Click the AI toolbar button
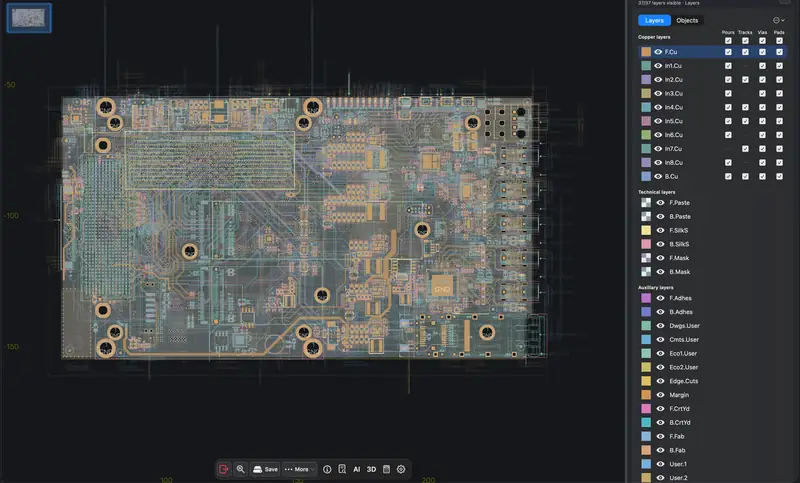The image size is (800, 483). 357,469
